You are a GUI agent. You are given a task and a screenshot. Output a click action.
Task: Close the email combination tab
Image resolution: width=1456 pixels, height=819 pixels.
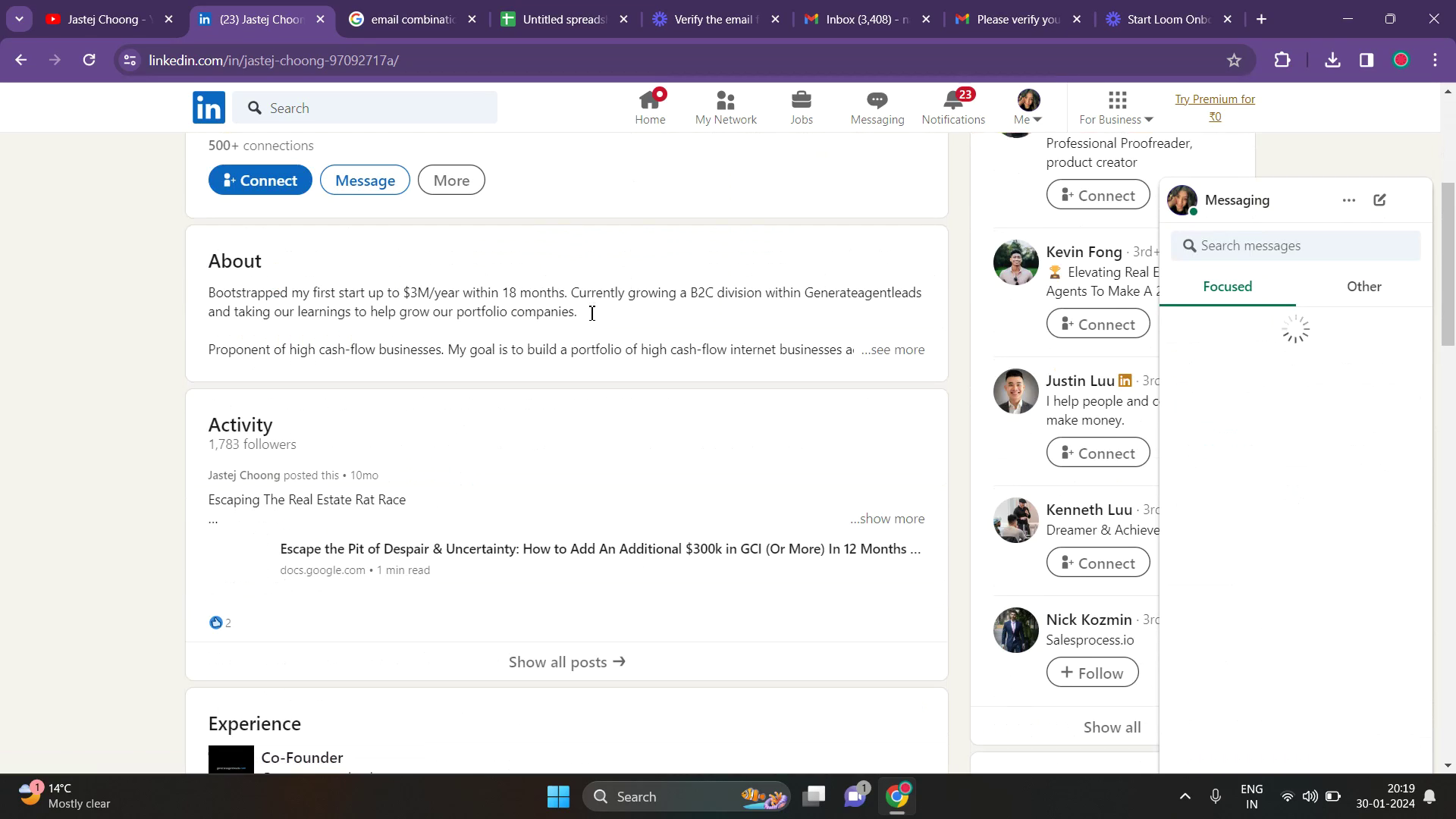click(472, 20)
